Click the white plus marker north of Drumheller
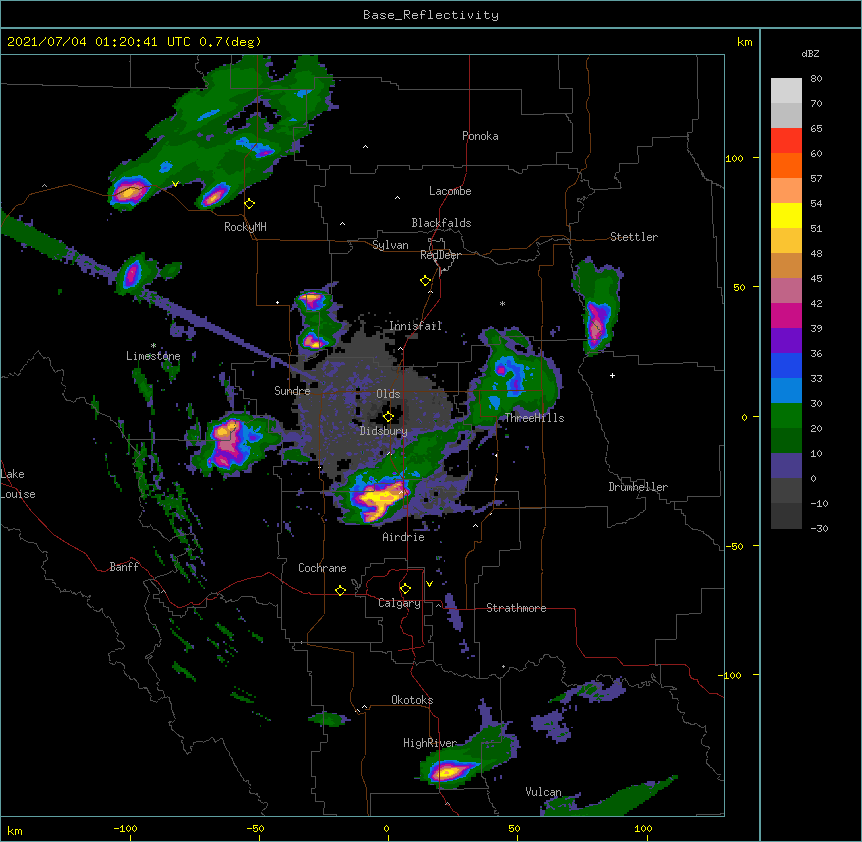The width and height of the screenshot is (862, 842). 612,375
